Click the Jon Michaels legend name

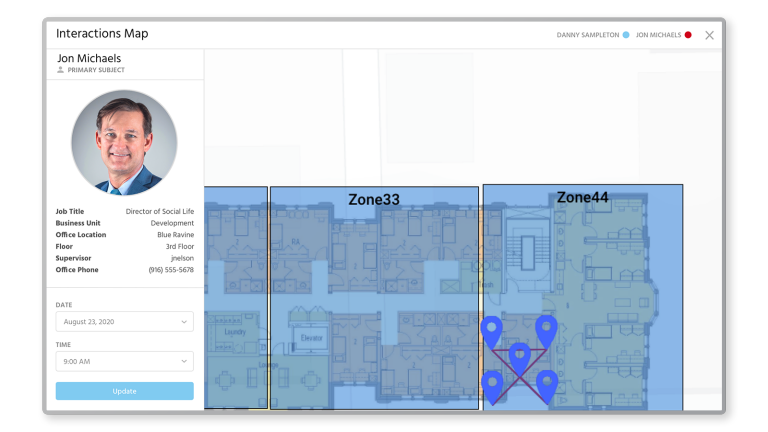pos(658,35)
